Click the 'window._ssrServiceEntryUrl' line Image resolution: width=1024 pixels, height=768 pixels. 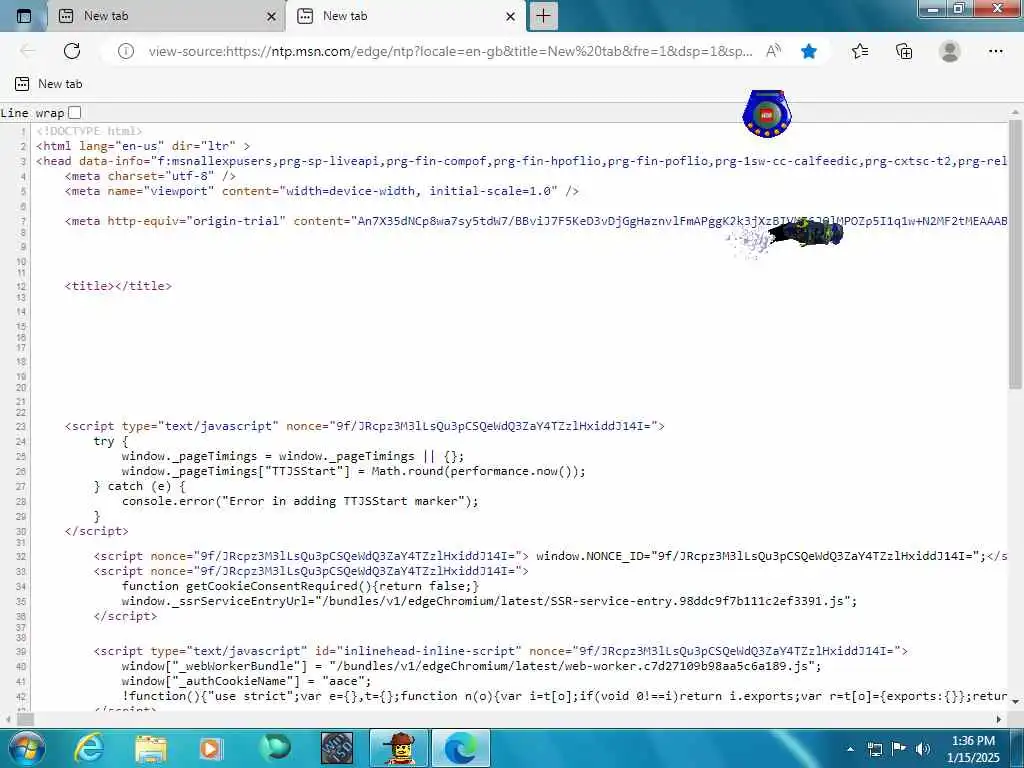489,601
